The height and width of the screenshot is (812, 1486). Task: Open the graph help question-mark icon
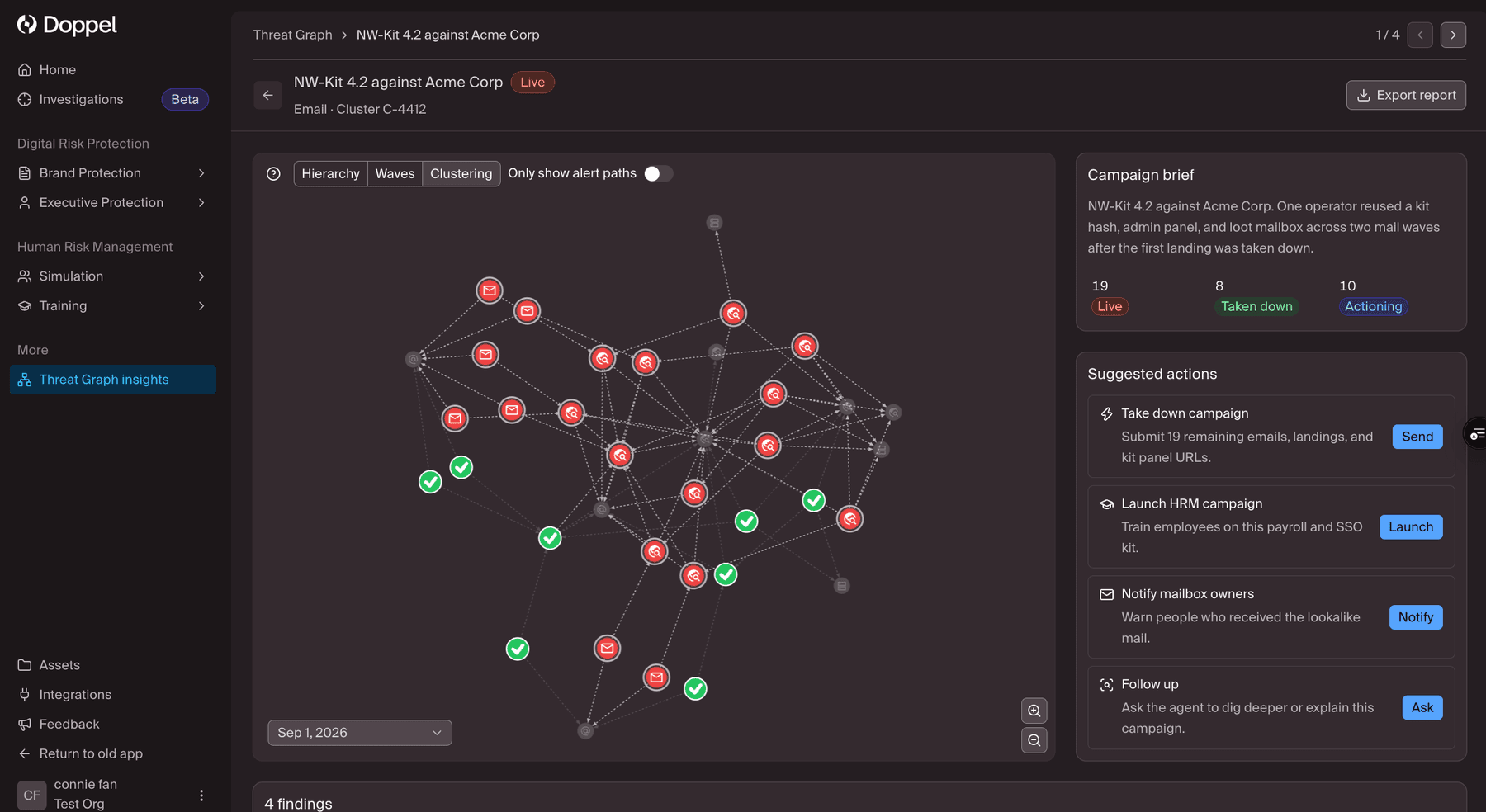tap(273, 174)
